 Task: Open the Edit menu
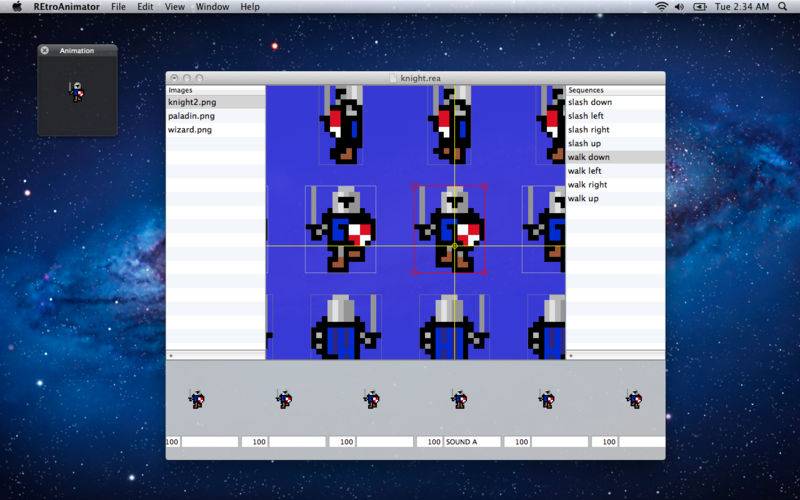pyautogui.click(x=145, y=7)
